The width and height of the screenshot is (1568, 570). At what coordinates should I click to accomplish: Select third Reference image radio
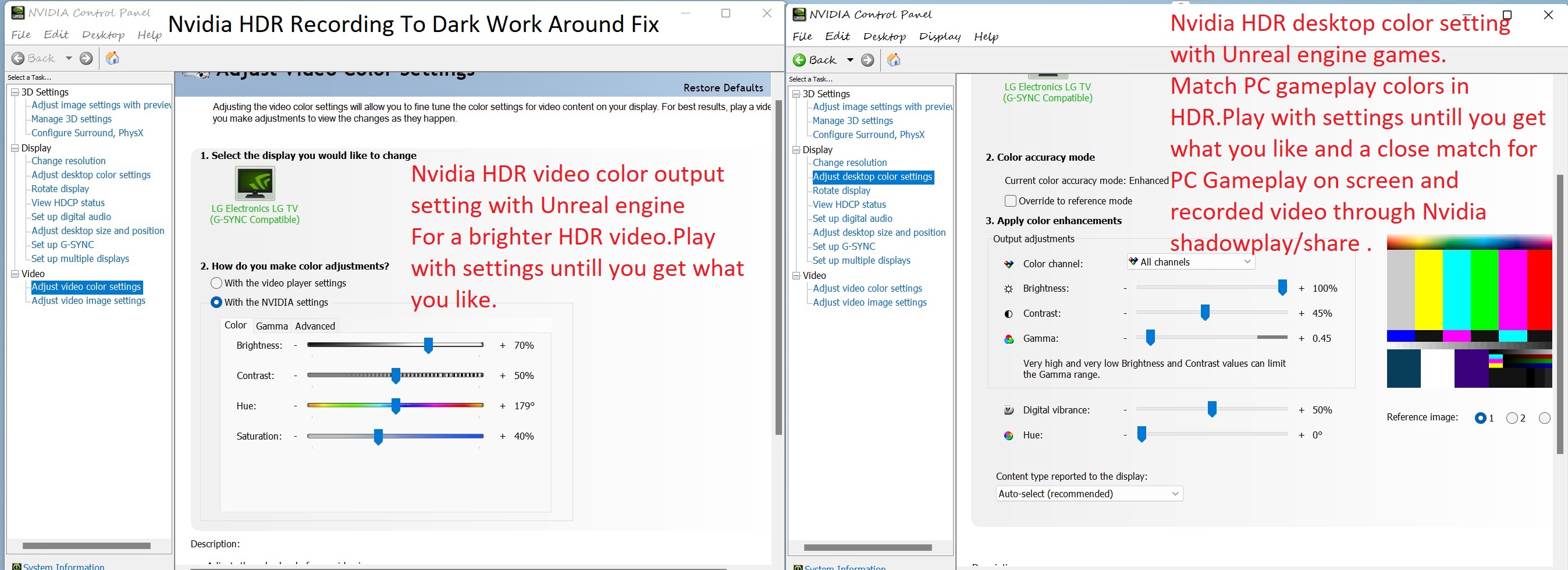click(x=1544, y=419)
